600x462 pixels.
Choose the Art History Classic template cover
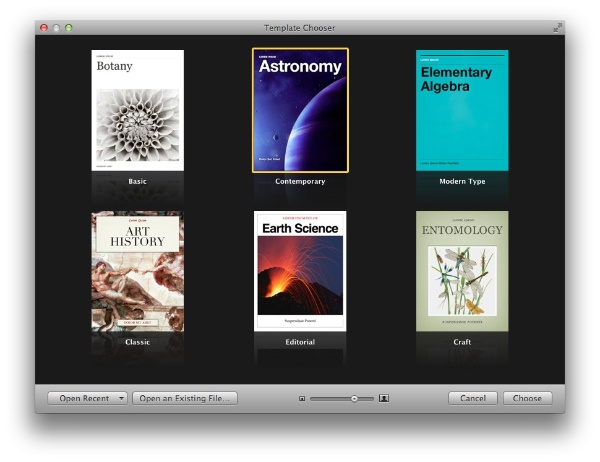[137, 271]
